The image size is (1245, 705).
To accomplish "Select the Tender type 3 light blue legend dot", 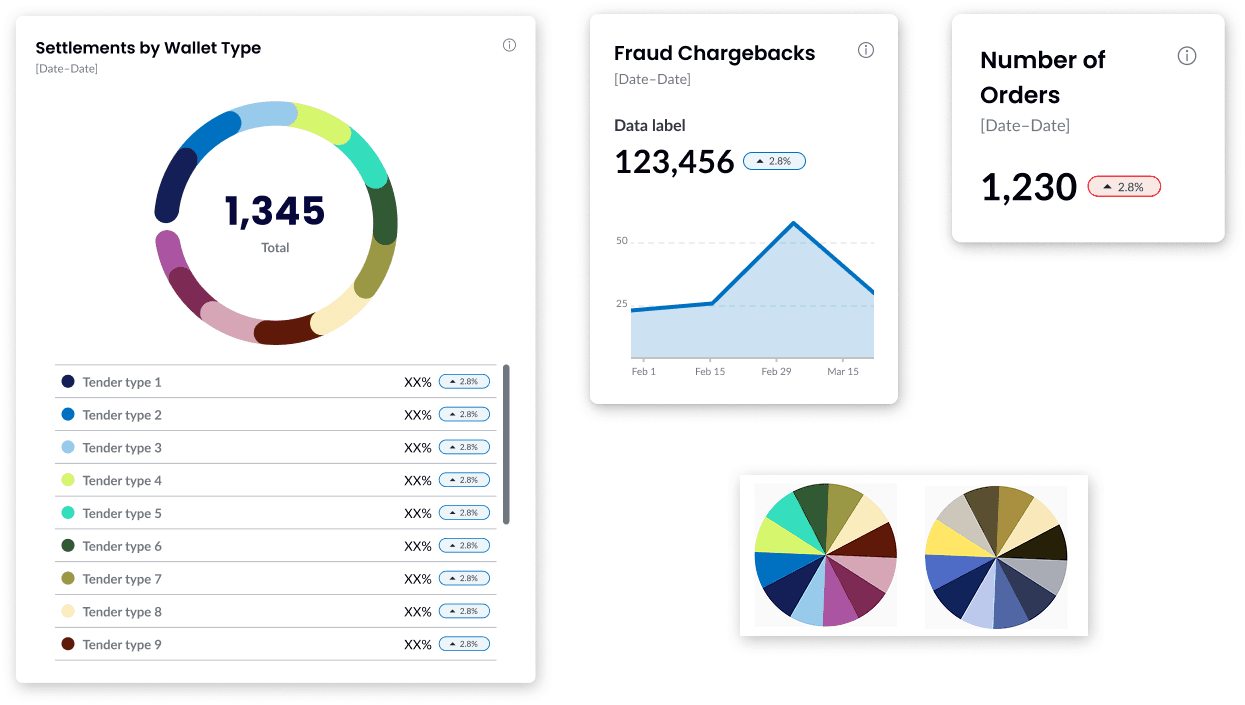I will click(68, 447).
